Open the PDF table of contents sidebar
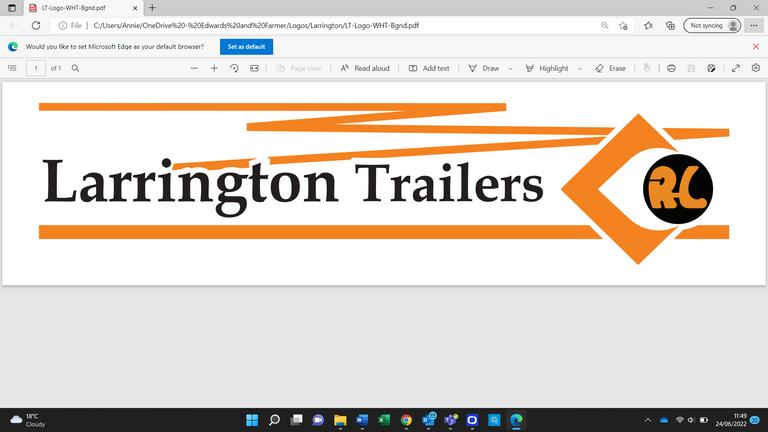 [12, 68]
